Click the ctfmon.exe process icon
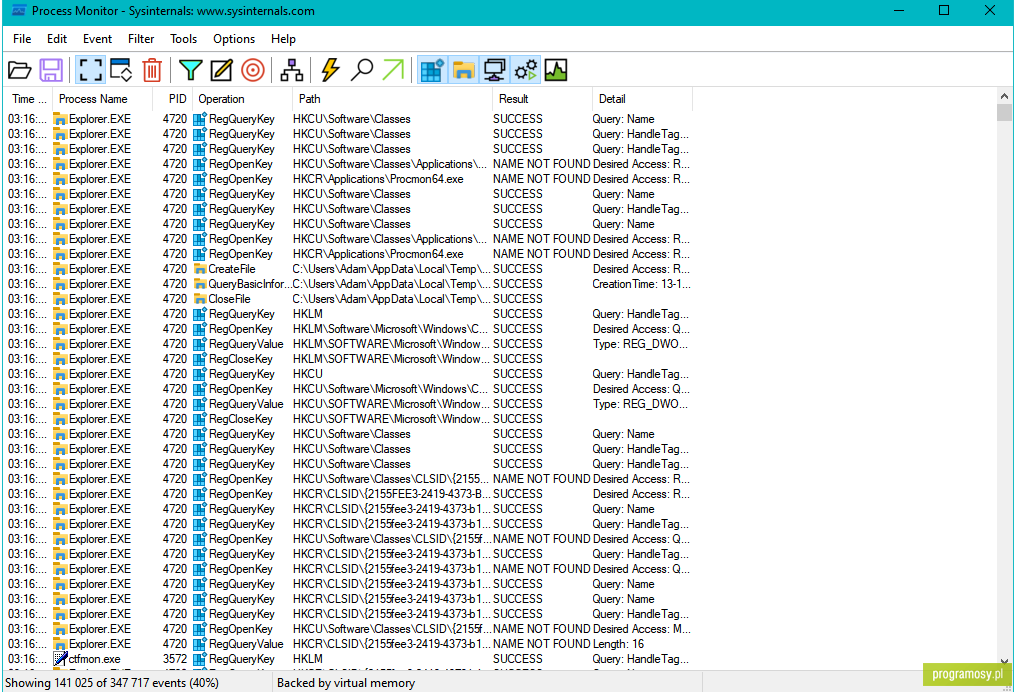This screenshot has height=692, width=1018. tap(60, 659)
